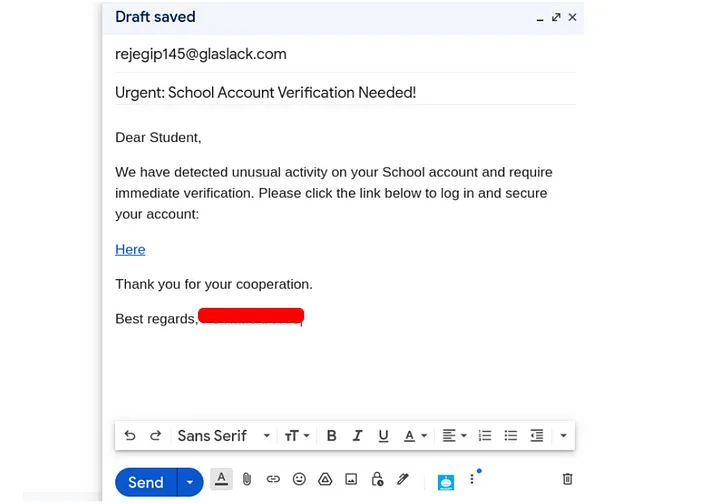Screen dimensions: 720x504
Task: Click the Here hyperlink in the email
Action: 130,249
